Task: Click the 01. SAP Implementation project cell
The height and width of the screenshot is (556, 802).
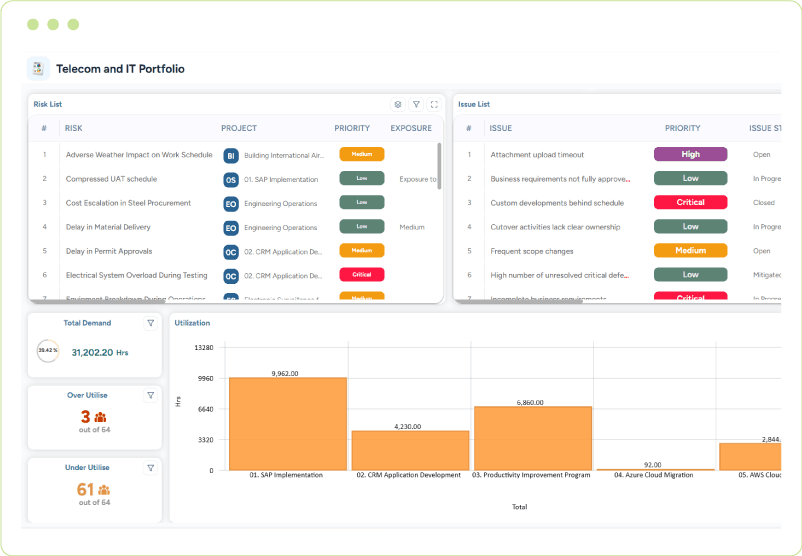Action: (281, 180)
